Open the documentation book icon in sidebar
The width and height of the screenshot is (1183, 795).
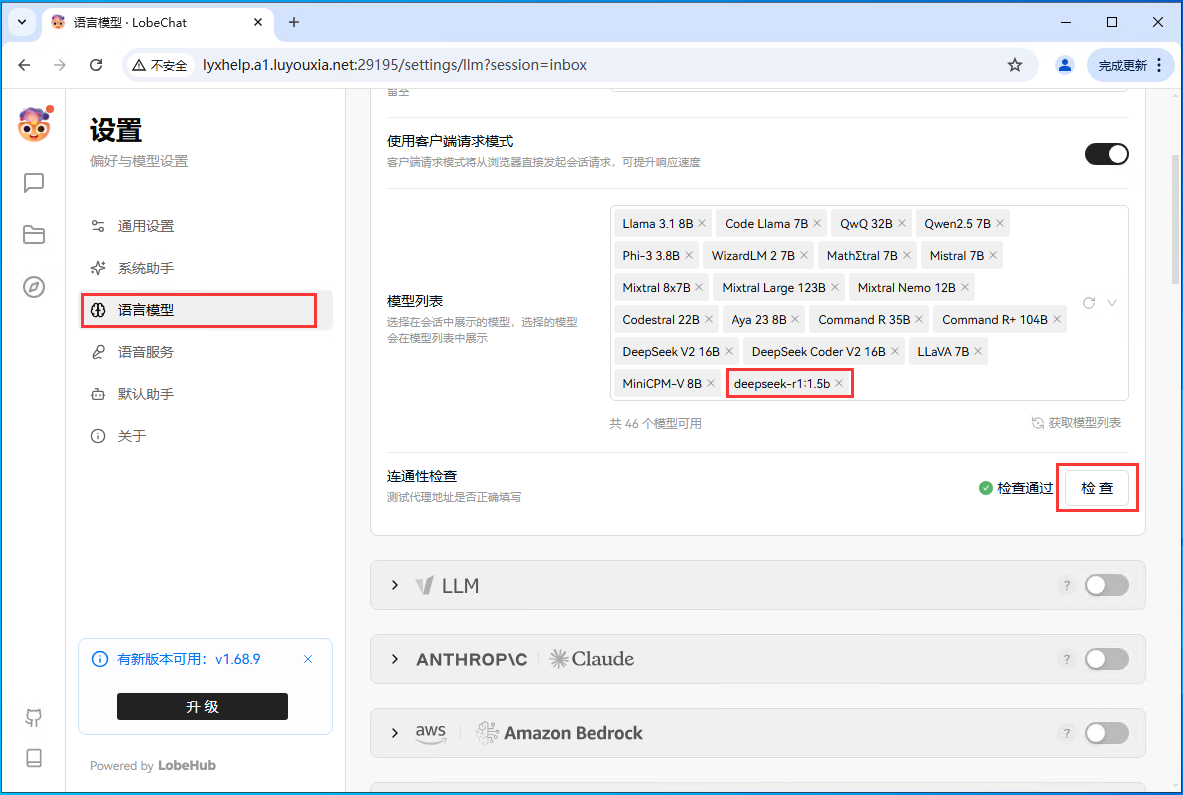pyautogui.click(x=34, y=757)
